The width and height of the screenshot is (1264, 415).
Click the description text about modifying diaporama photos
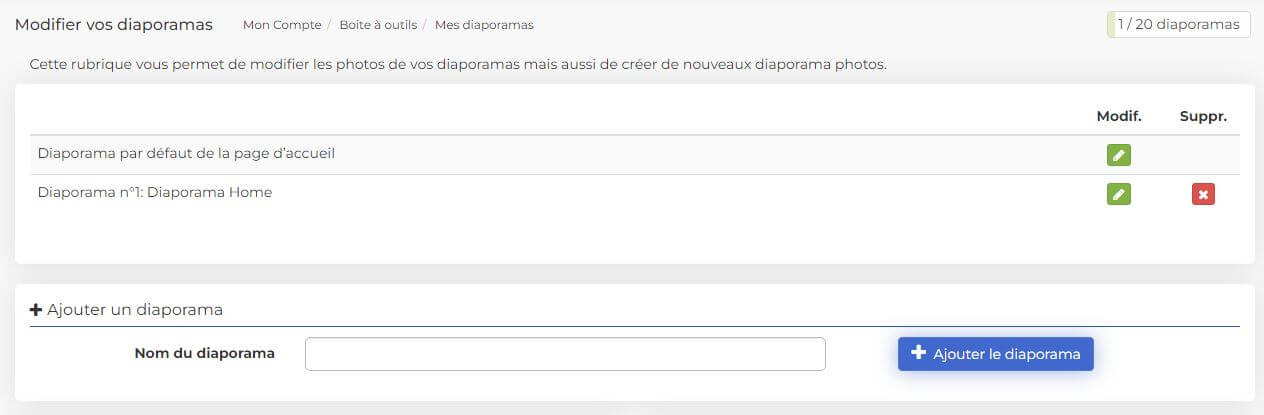tap(458, 65)
